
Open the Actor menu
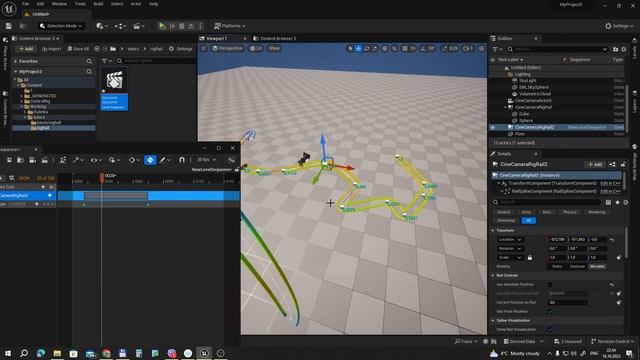coord(136,4)
